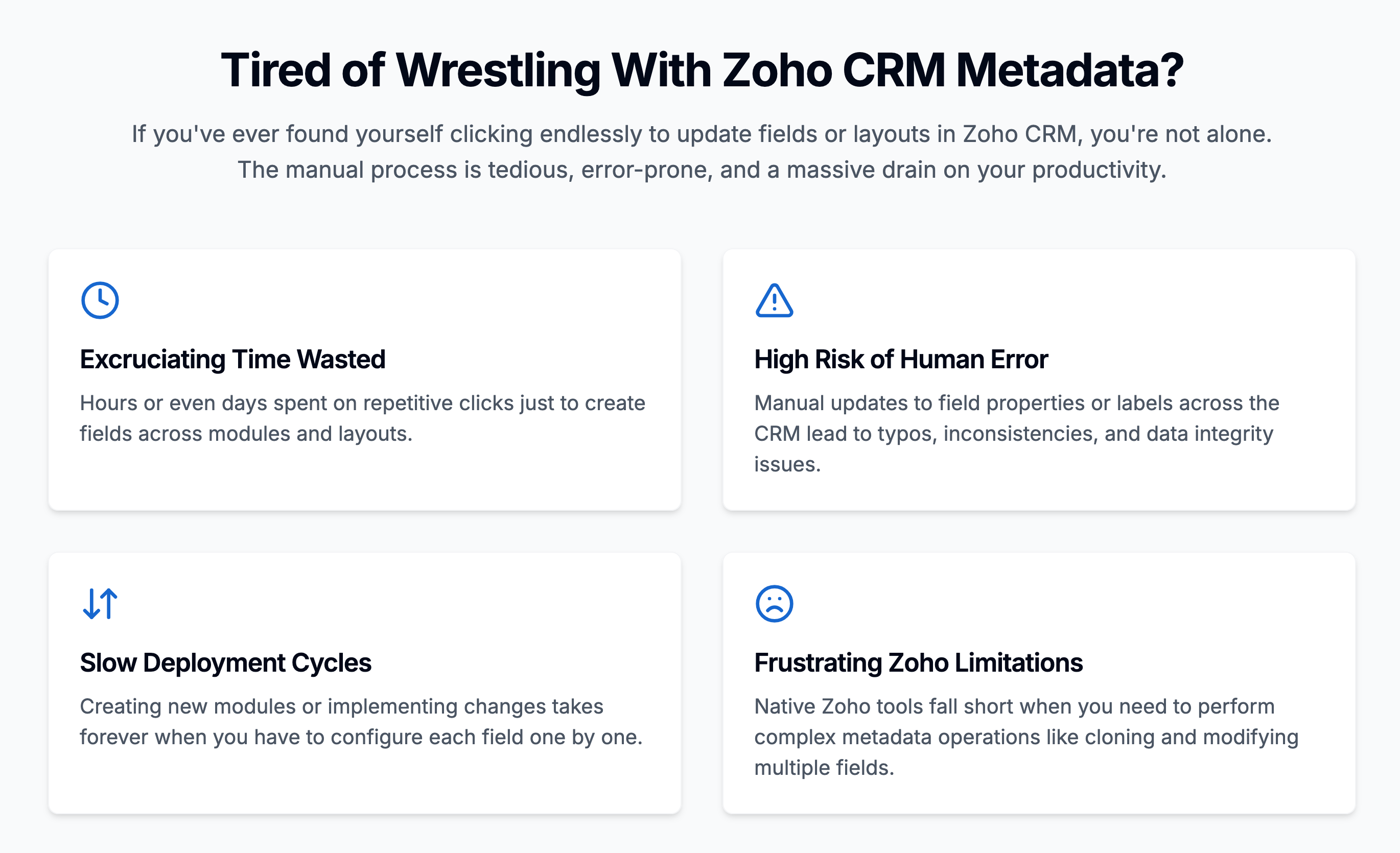Click the description about typos and inconsistencies

pos(1016,434)
